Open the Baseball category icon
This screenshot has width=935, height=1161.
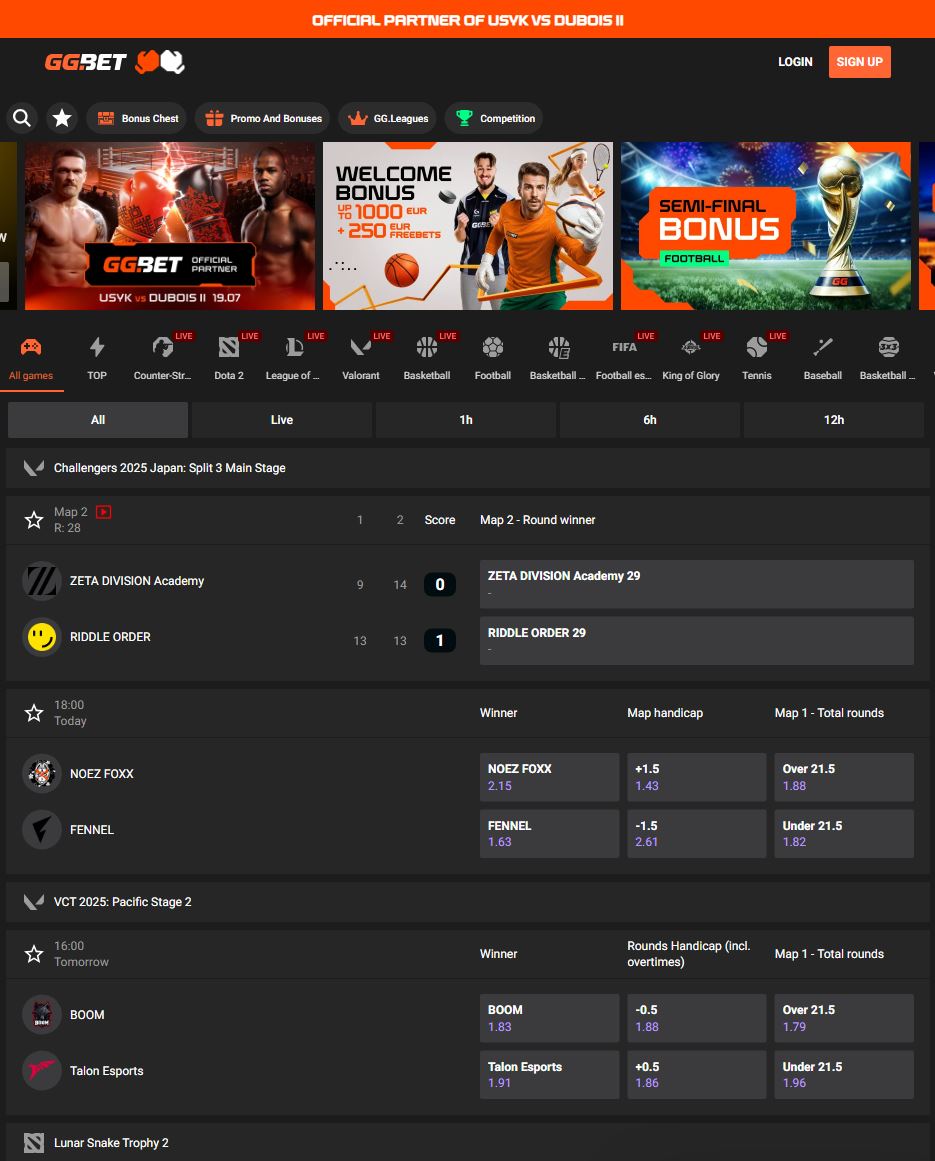click(822, 347)
